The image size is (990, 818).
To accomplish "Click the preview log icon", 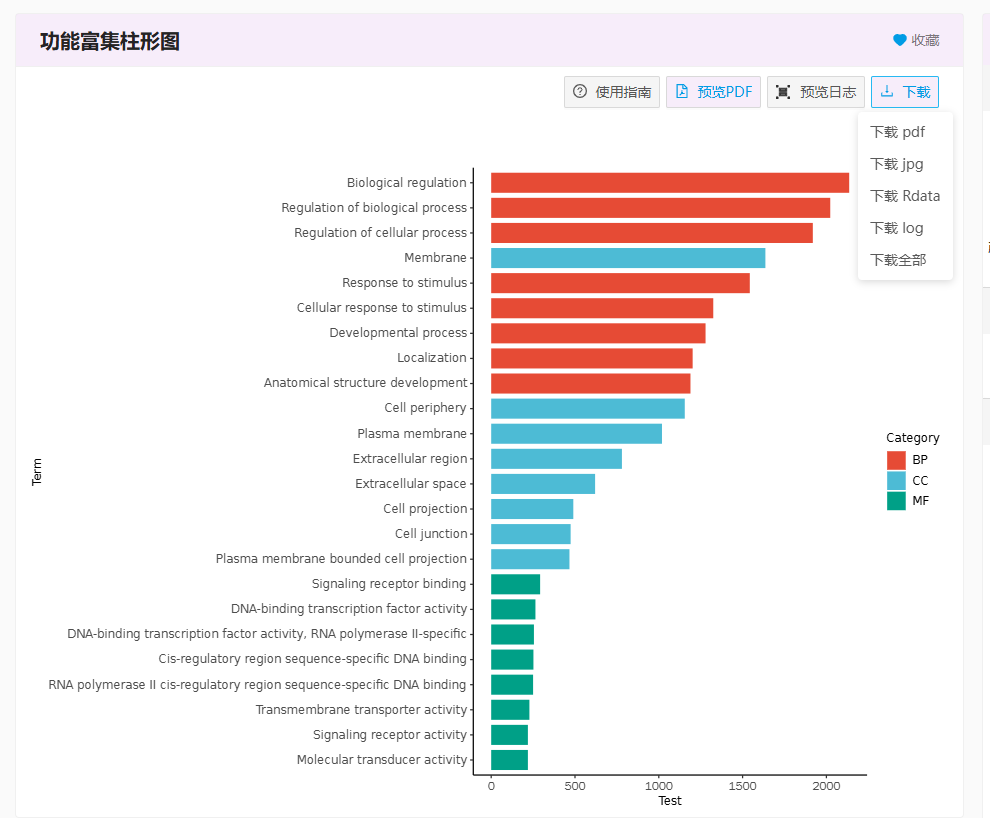I will [x=783, y=92].
